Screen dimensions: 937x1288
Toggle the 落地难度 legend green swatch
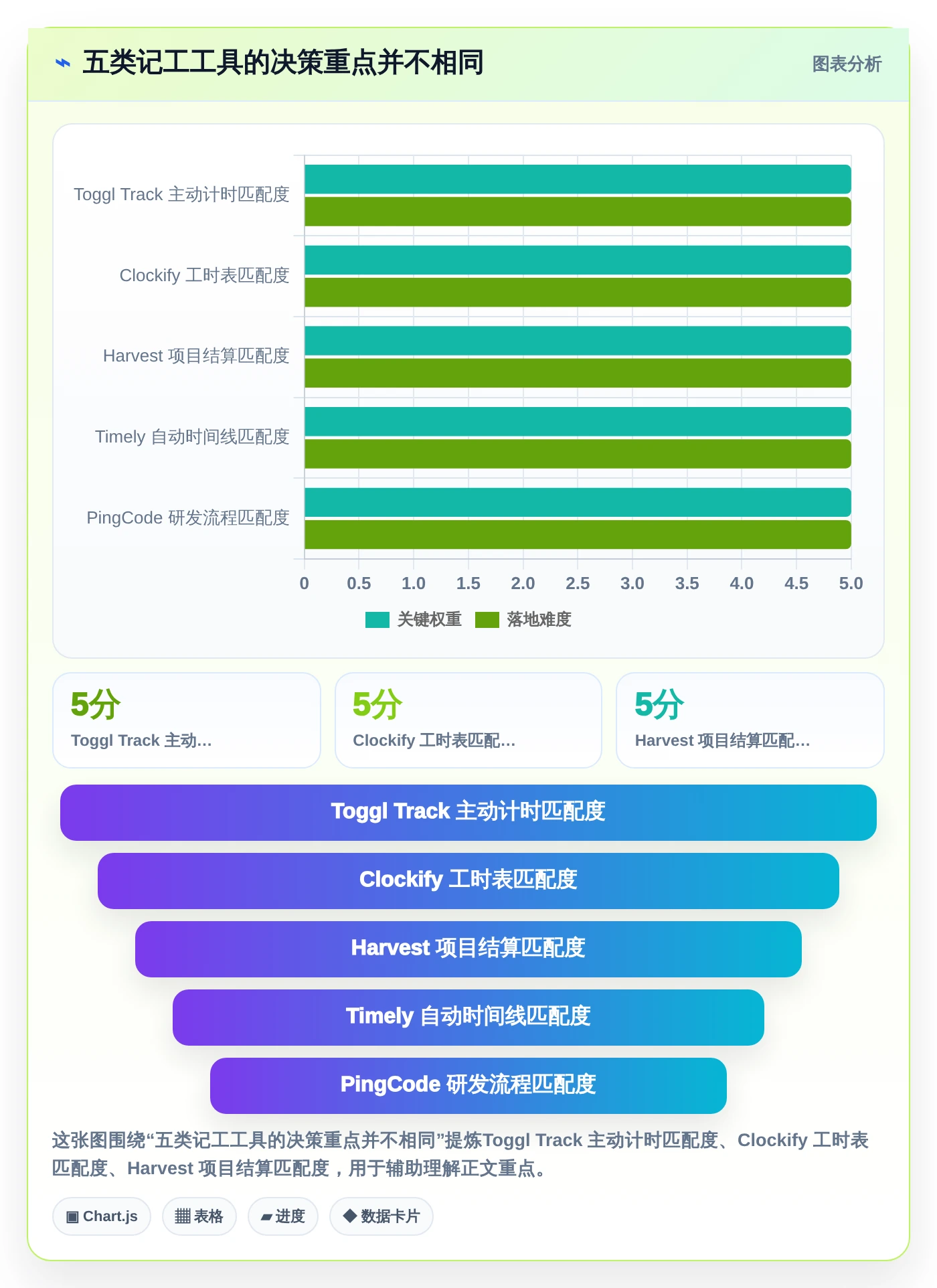point(487,620)
